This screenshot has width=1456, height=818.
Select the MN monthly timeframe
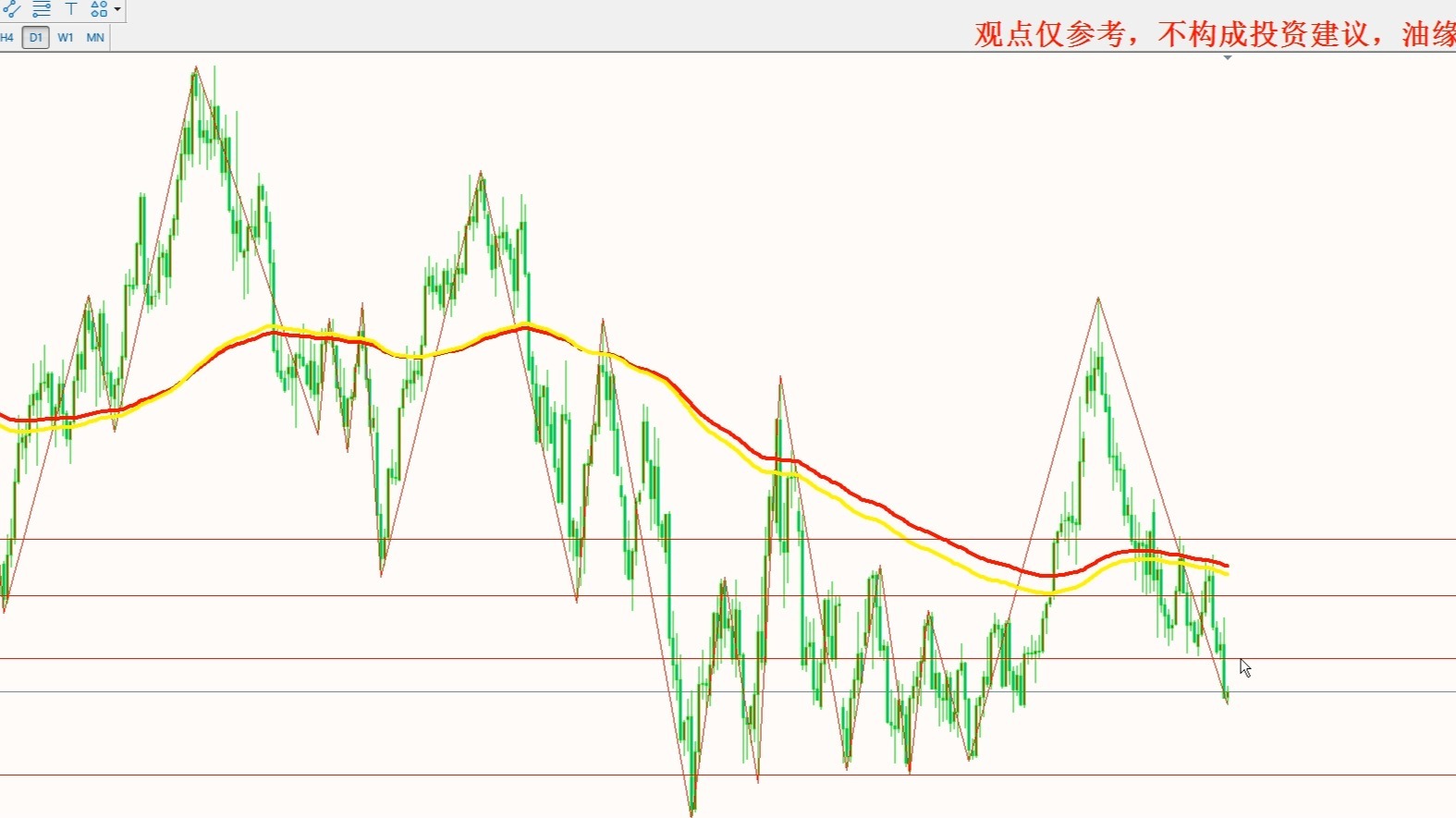click(x=95, y=38)
